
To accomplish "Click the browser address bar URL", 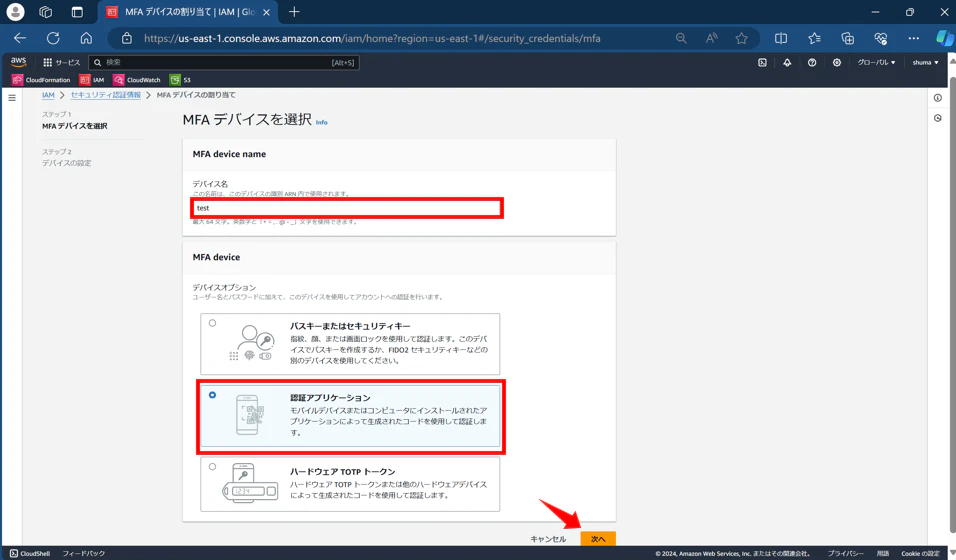I will (372, 38).
